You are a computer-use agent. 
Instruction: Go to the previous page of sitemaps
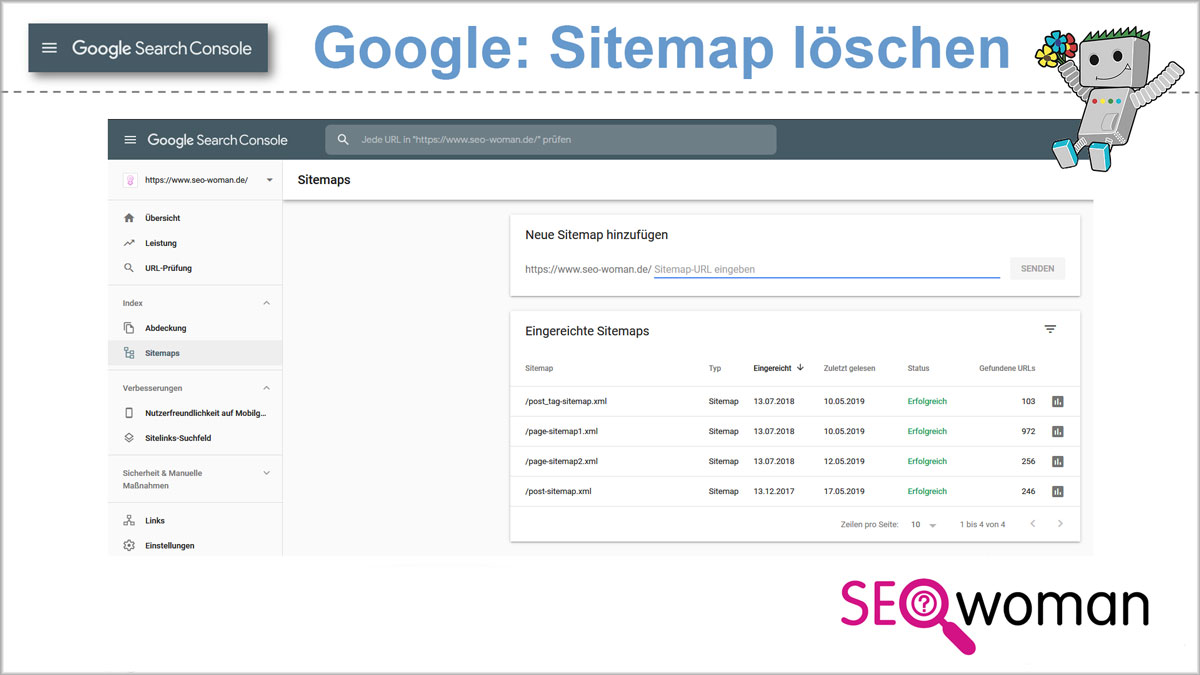click(1033, 524)
